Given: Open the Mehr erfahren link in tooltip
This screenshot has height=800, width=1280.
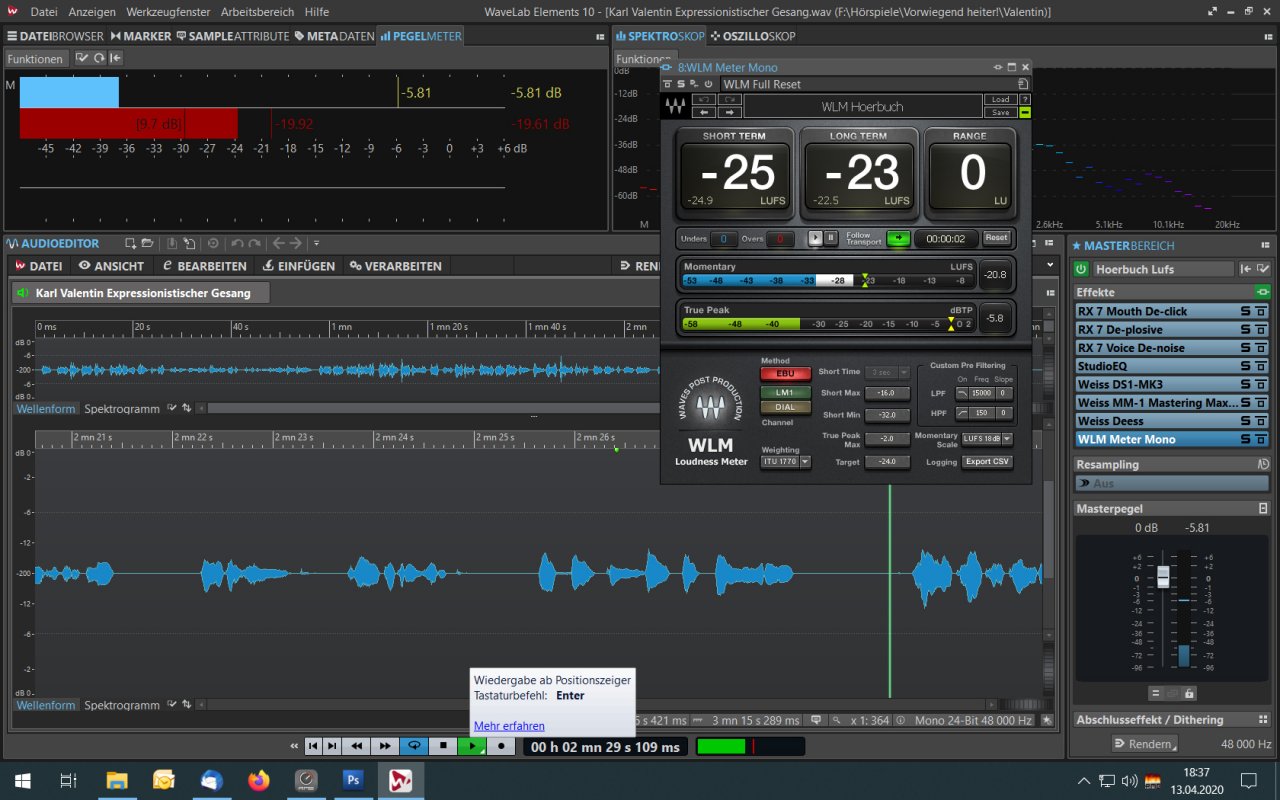Looking at the screenshot, I should (509, 726).
